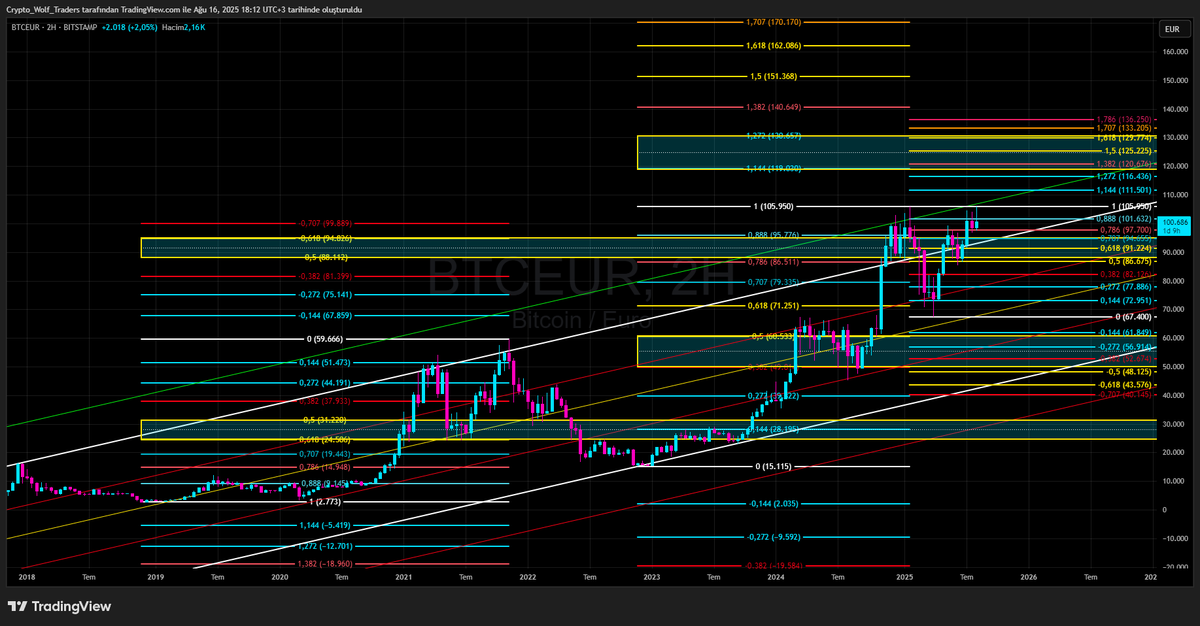Select the -0,382 (81.399) Fibonacci label

(x=325, y=276)
